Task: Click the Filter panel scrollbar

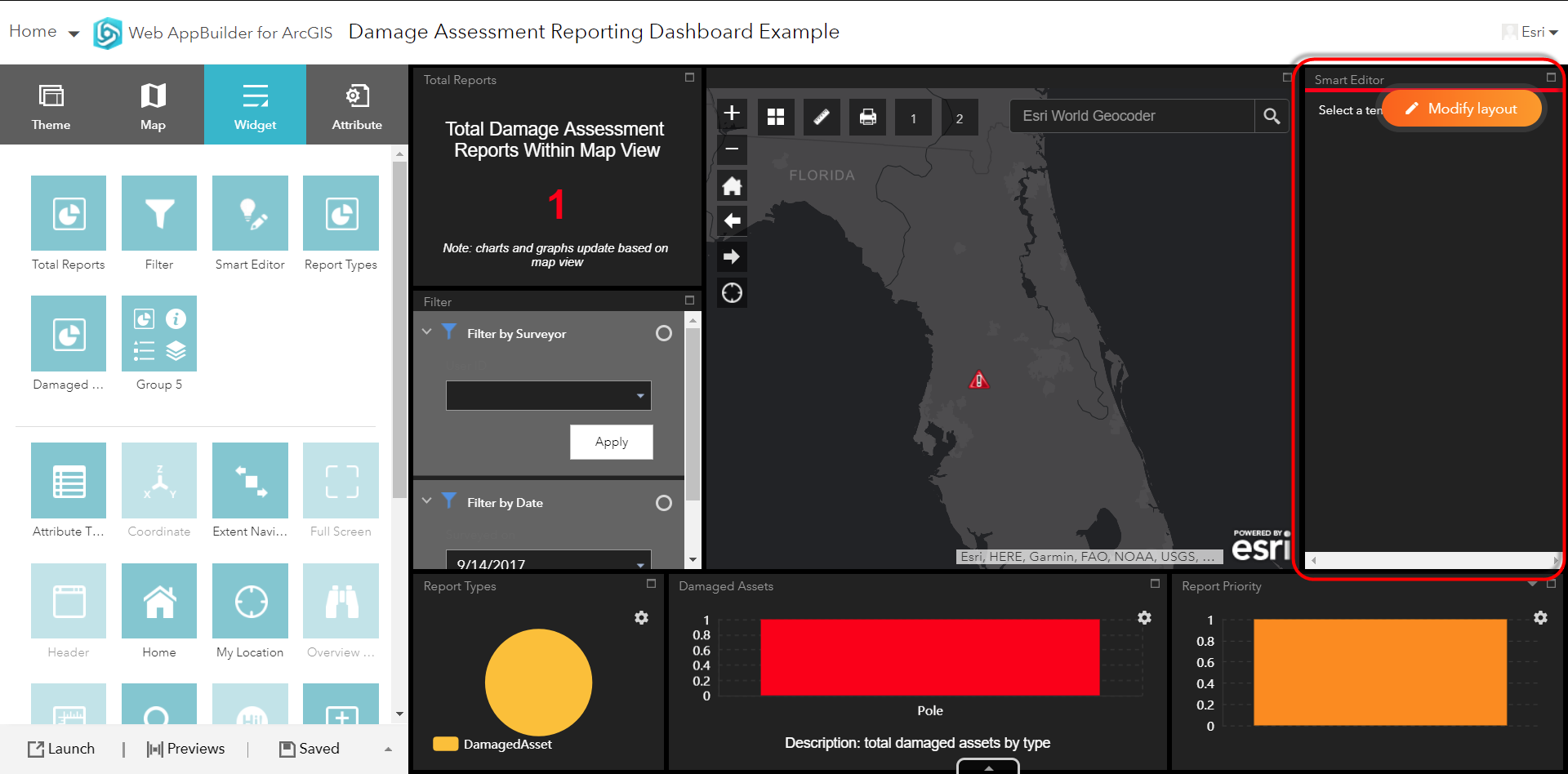Action: coord(693,414)
